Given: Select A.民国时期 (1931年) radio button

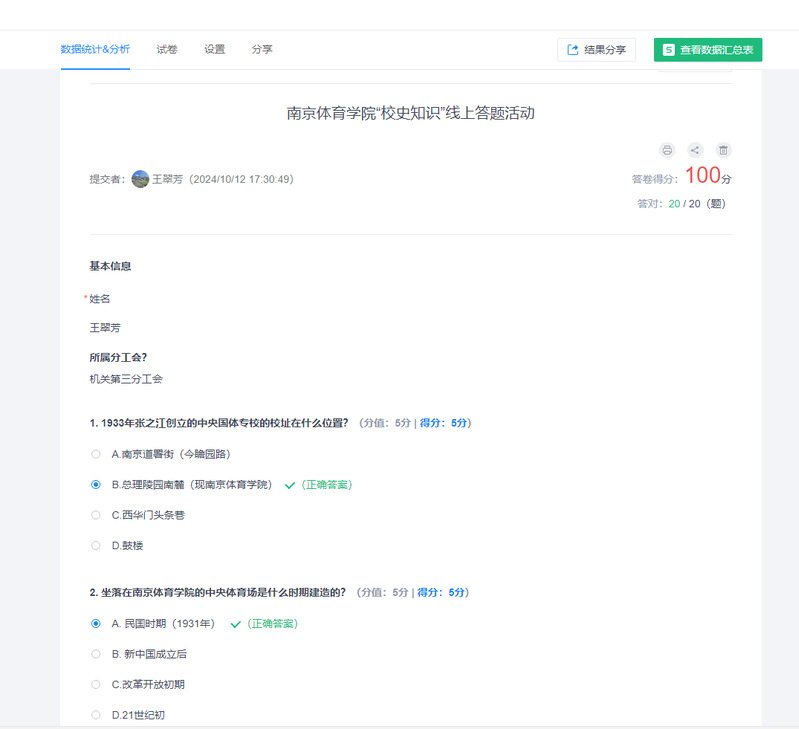Looking at the screenshot, I should coord(95,624).
